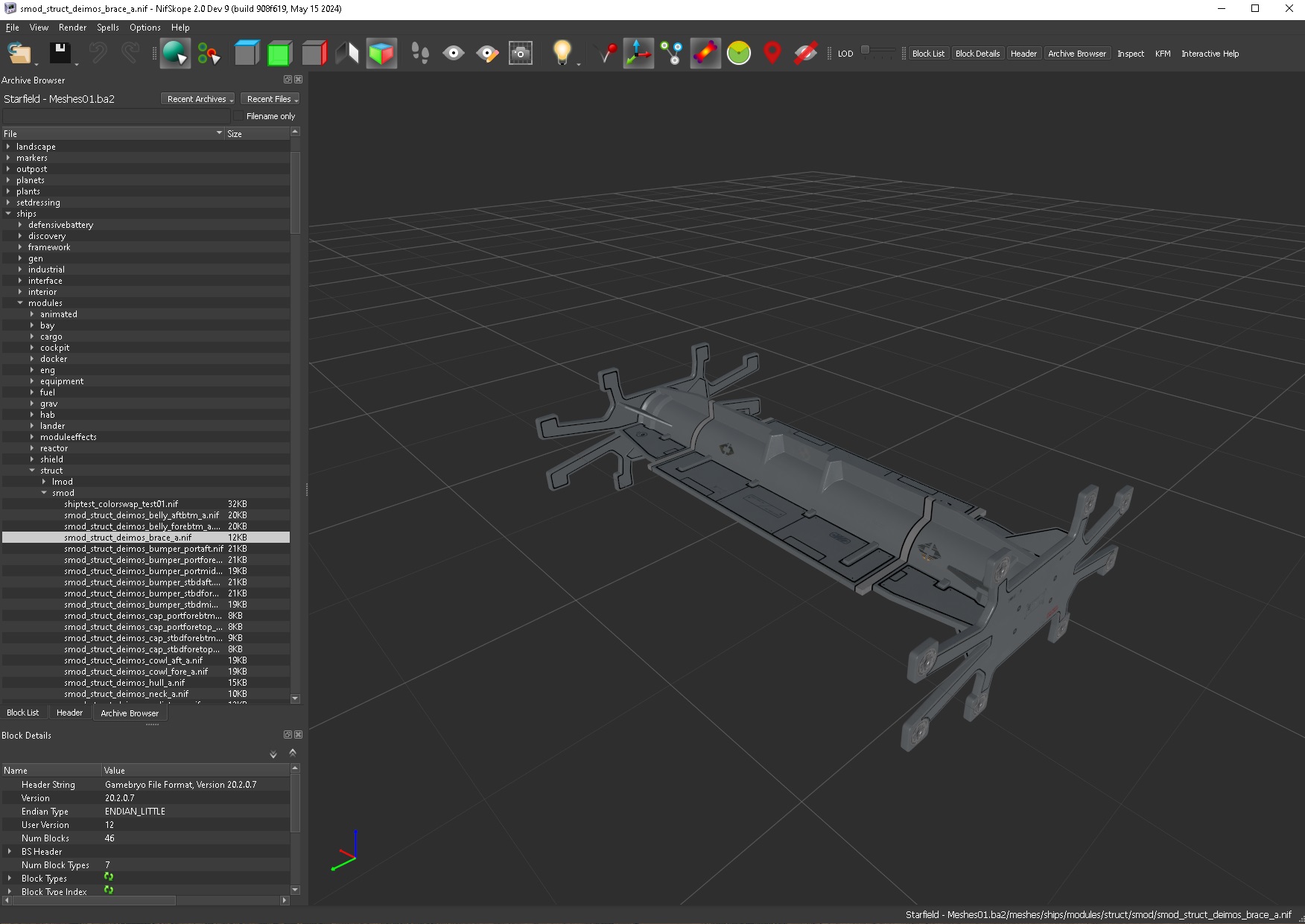Float the Archive Browser panel
This screenshot has height=924, width=1305.
click(x=288, y=80)
